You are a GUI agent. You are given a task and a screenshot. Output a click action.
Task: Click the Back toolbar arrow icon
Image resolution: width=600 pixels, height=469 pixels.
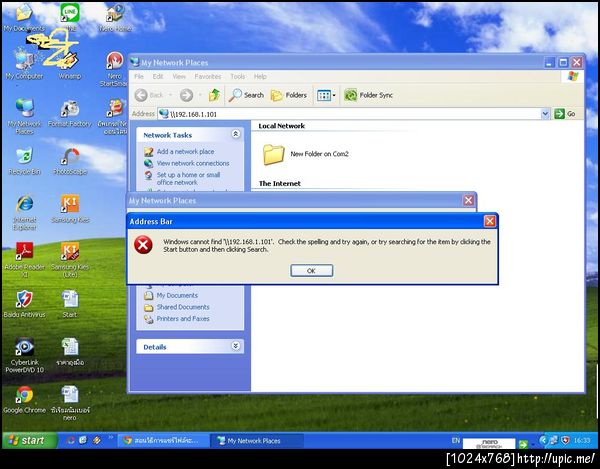tap(141, 95)
